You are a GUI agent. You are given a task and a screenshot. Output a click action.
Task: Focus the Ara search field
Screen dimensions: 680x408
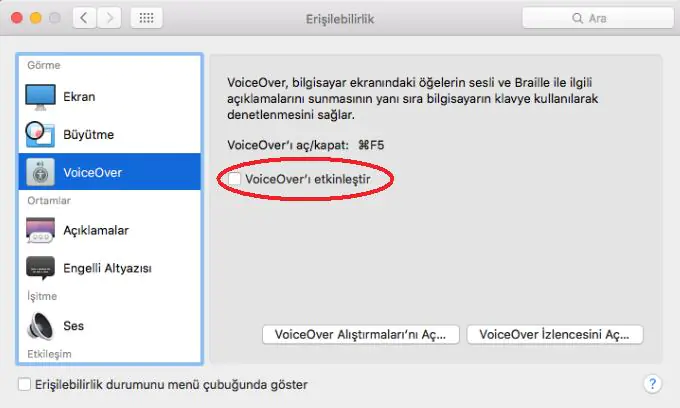tap(598, 18)
